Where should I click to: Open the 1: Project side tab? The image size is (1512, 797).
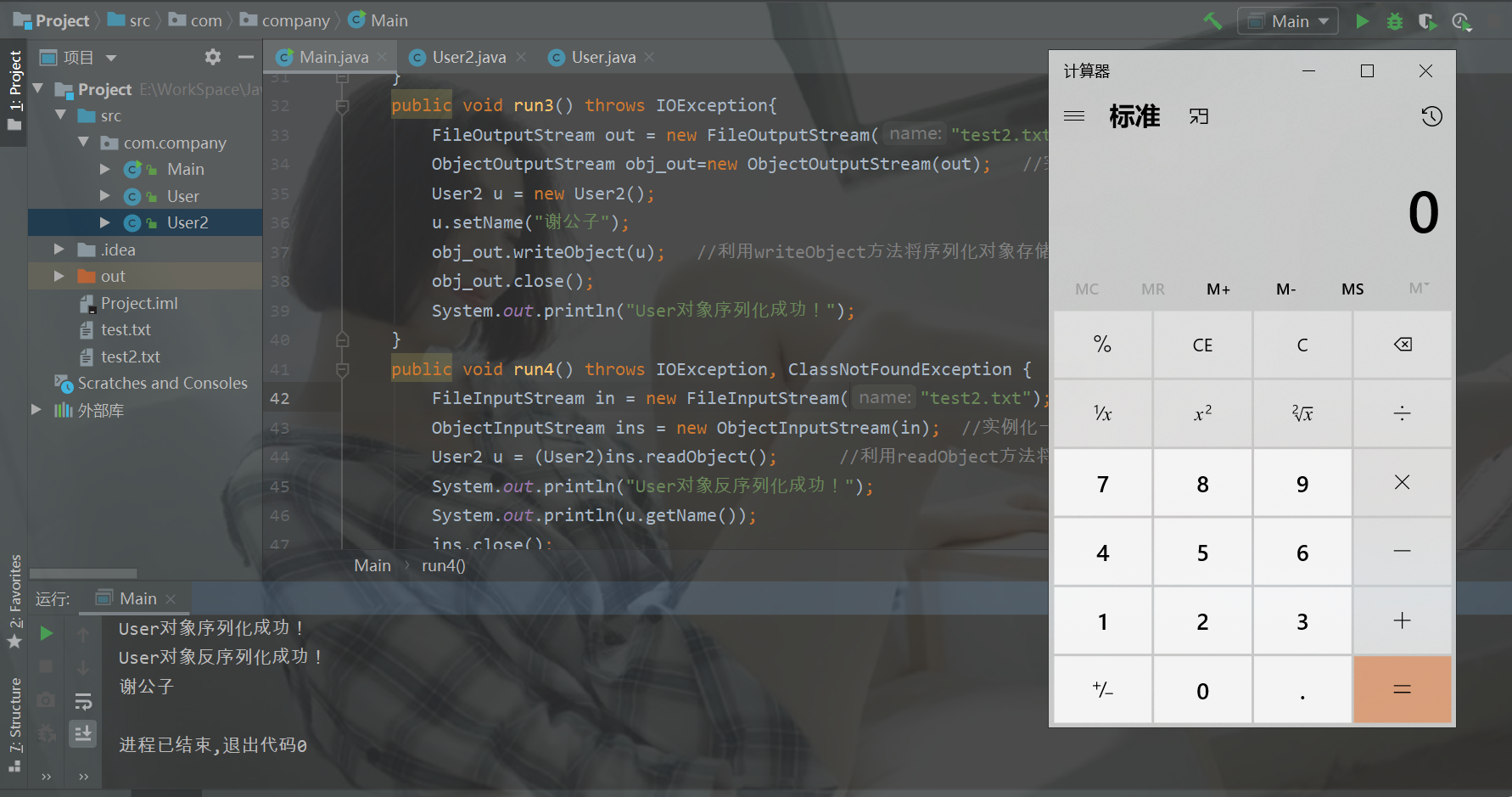(x=14, y=91)
